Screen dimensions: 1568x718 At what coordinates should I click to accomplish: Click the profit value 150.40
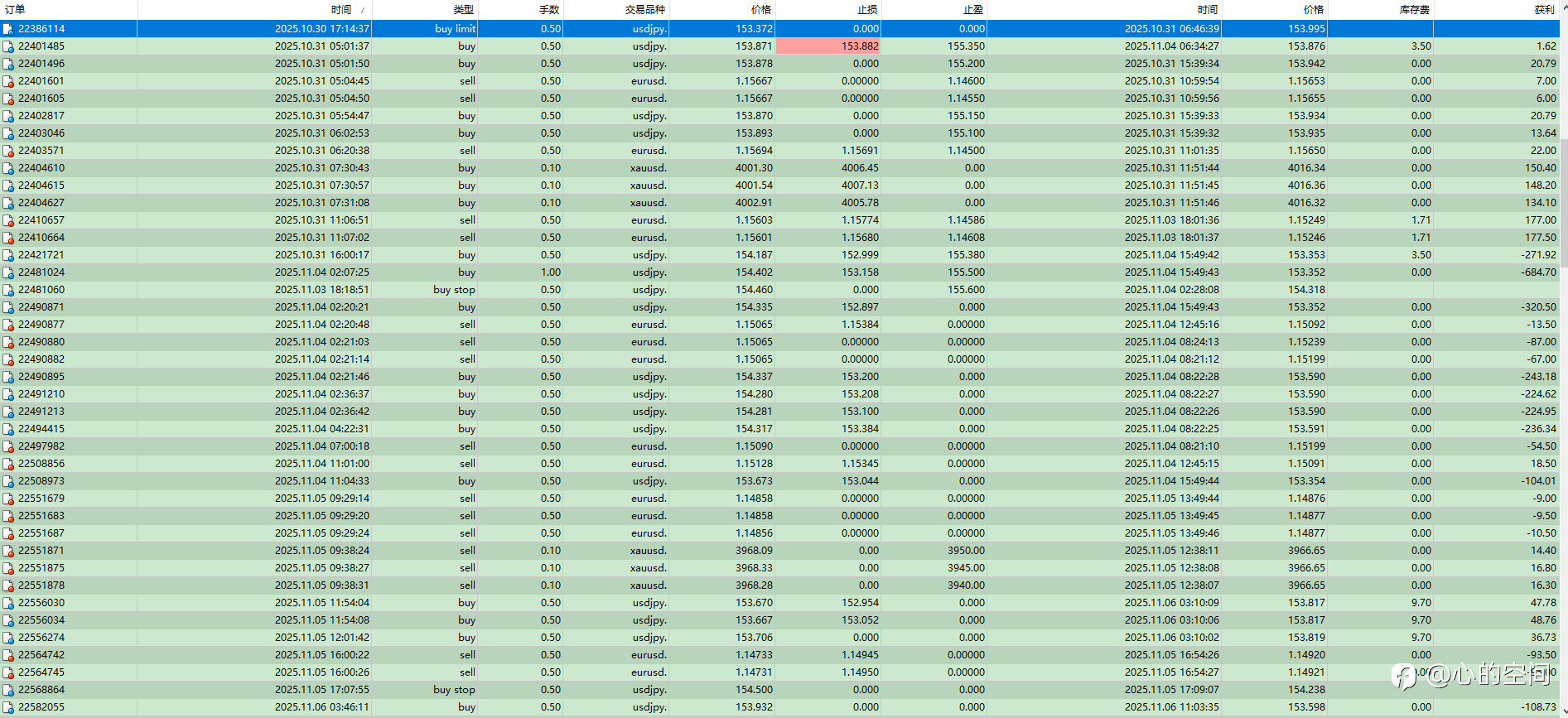[x=1541, y=168]
